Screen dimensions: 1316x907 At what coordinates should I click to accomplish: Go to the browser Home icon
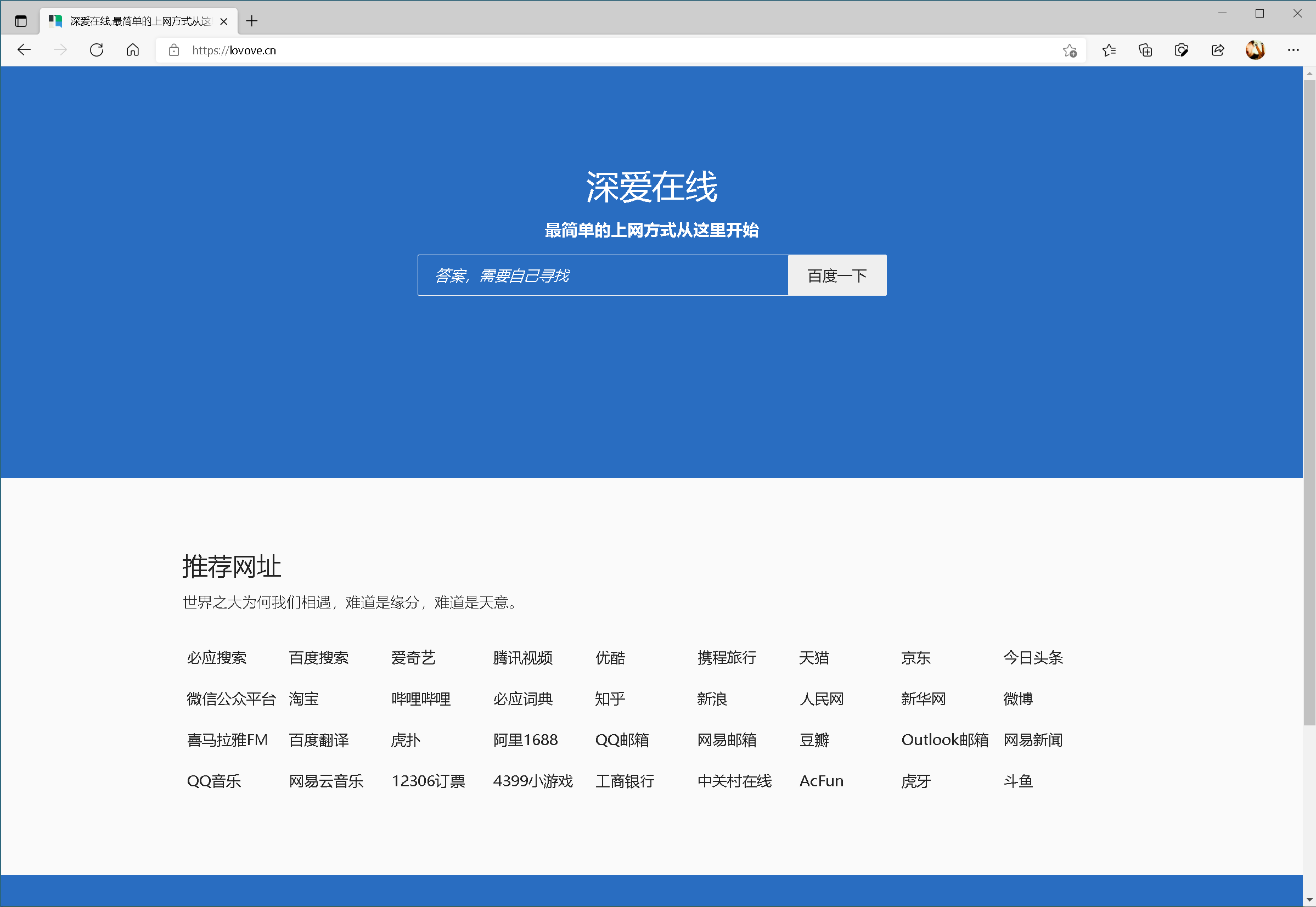tap(133, 50)
